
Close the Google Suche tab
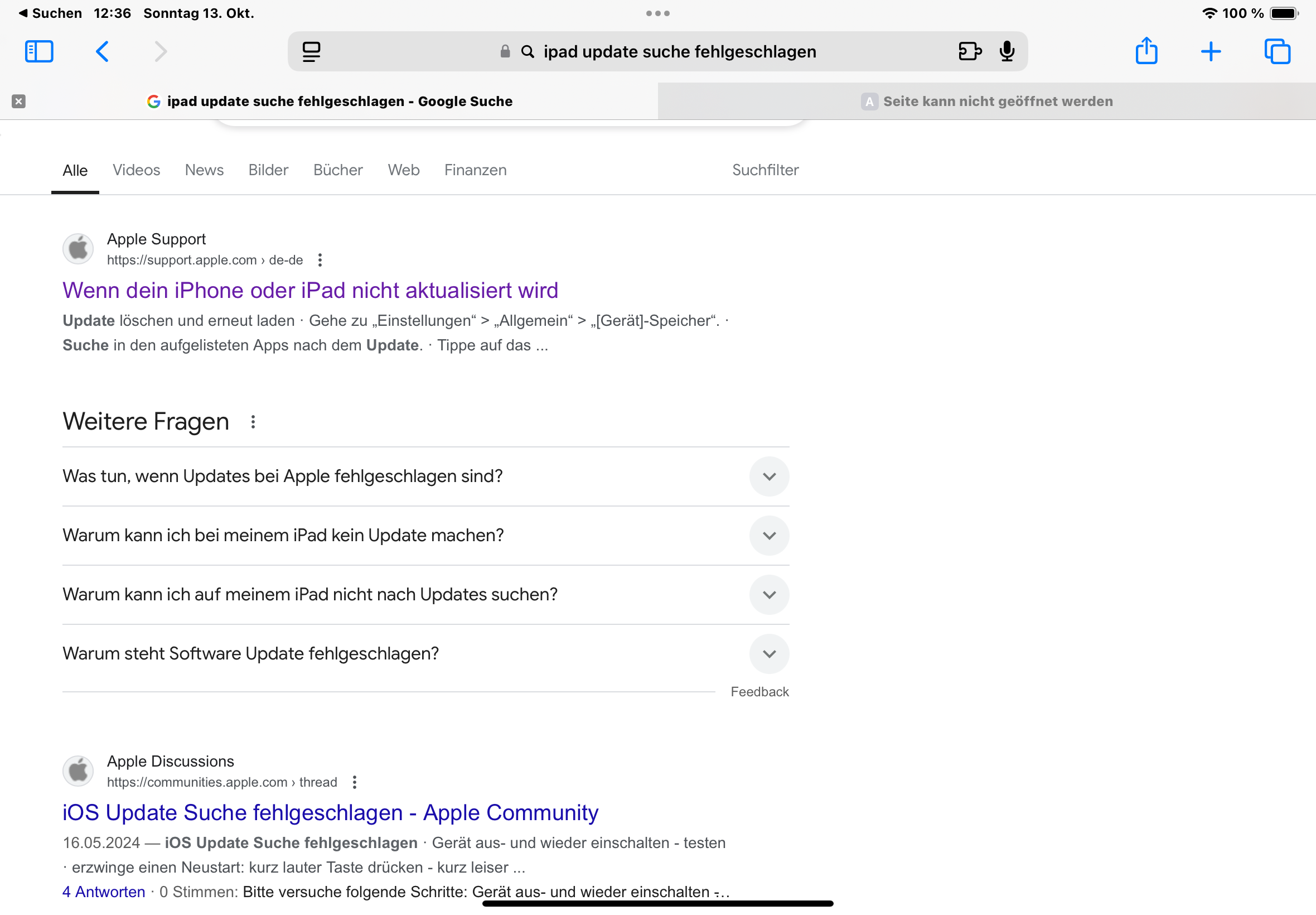[x=18, y=102]
